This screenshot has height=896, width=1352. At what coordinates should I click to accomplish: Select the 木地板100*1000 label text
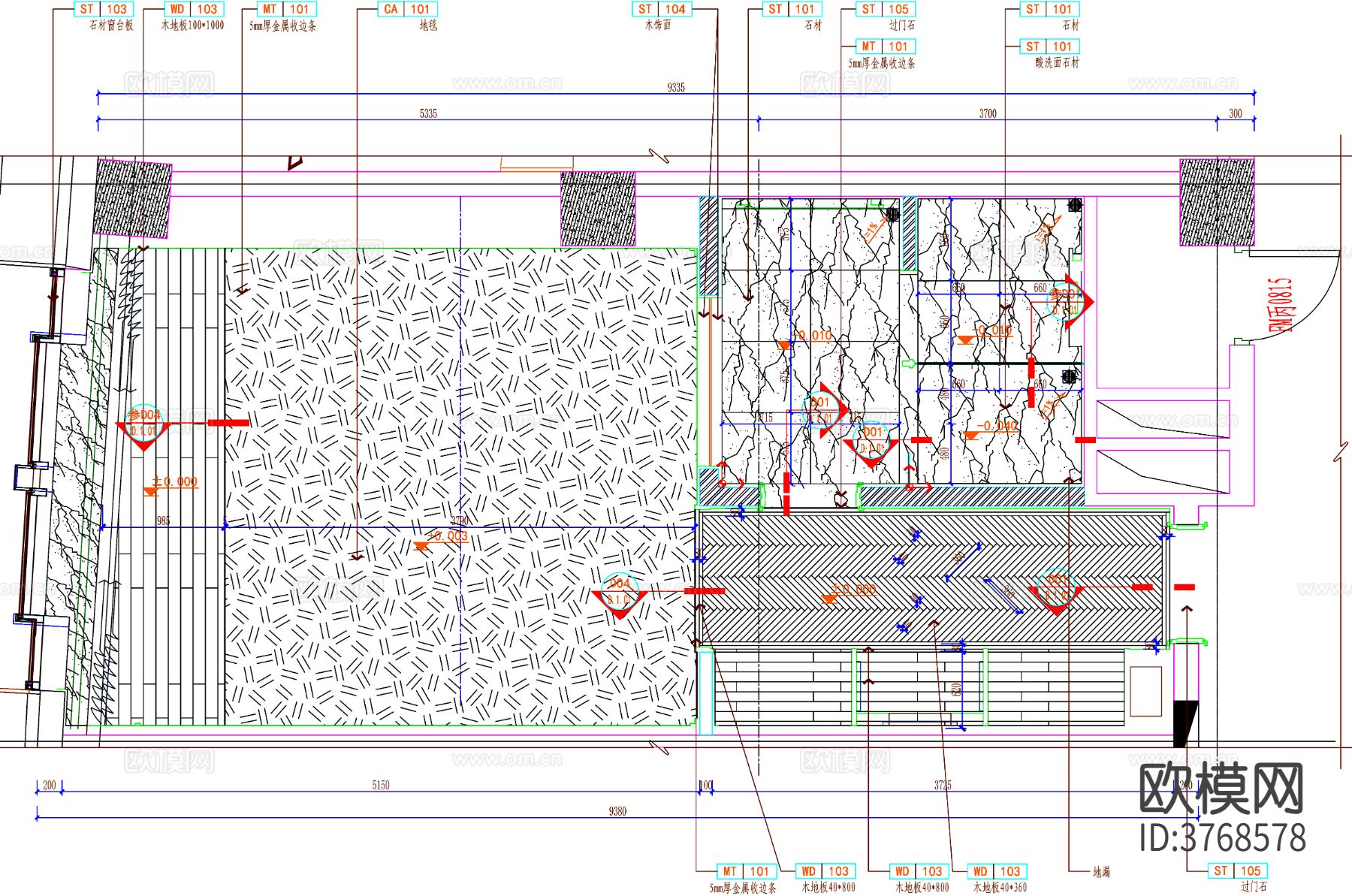pyautogui.click(x=192, y=26)
